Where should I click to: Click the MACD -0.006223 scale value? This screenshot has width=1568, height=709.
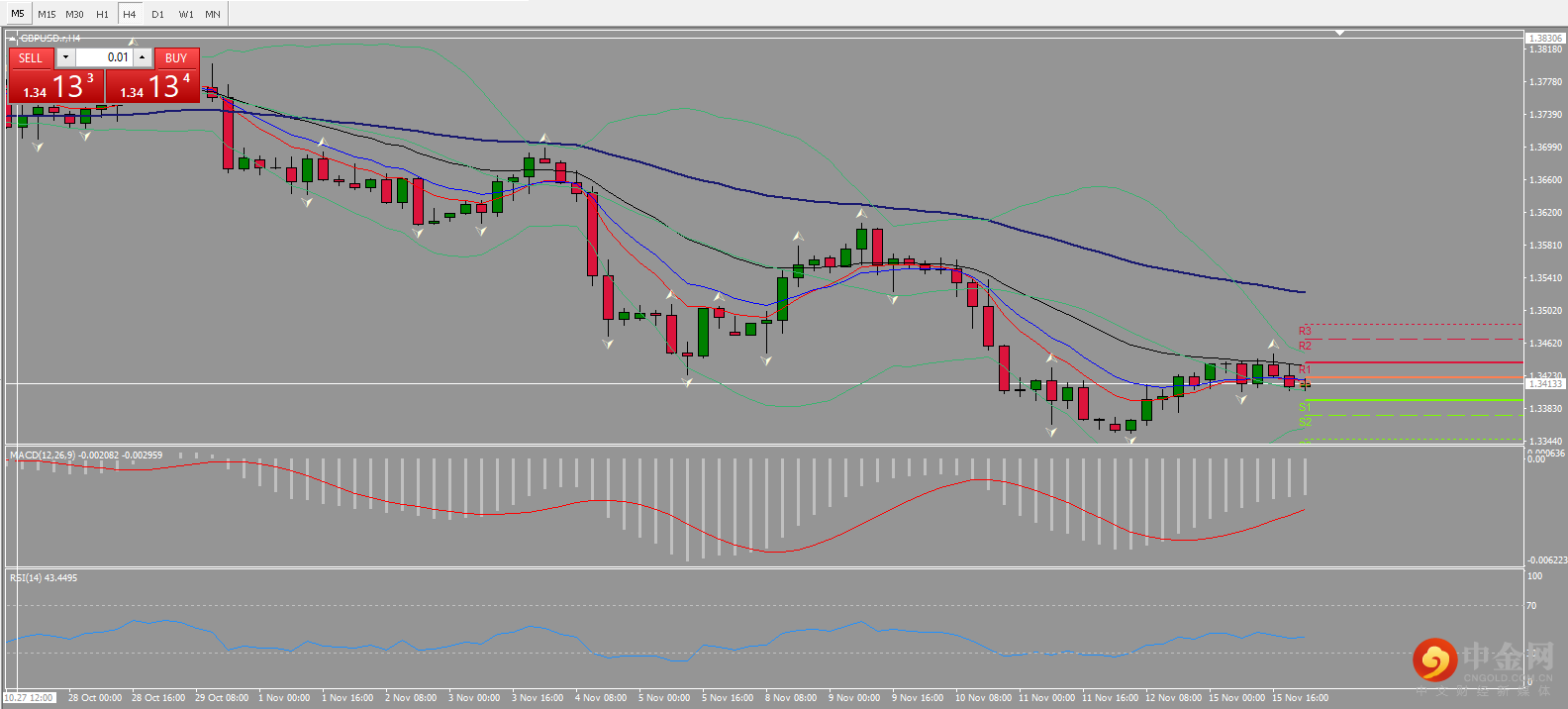pos(1546,560)
